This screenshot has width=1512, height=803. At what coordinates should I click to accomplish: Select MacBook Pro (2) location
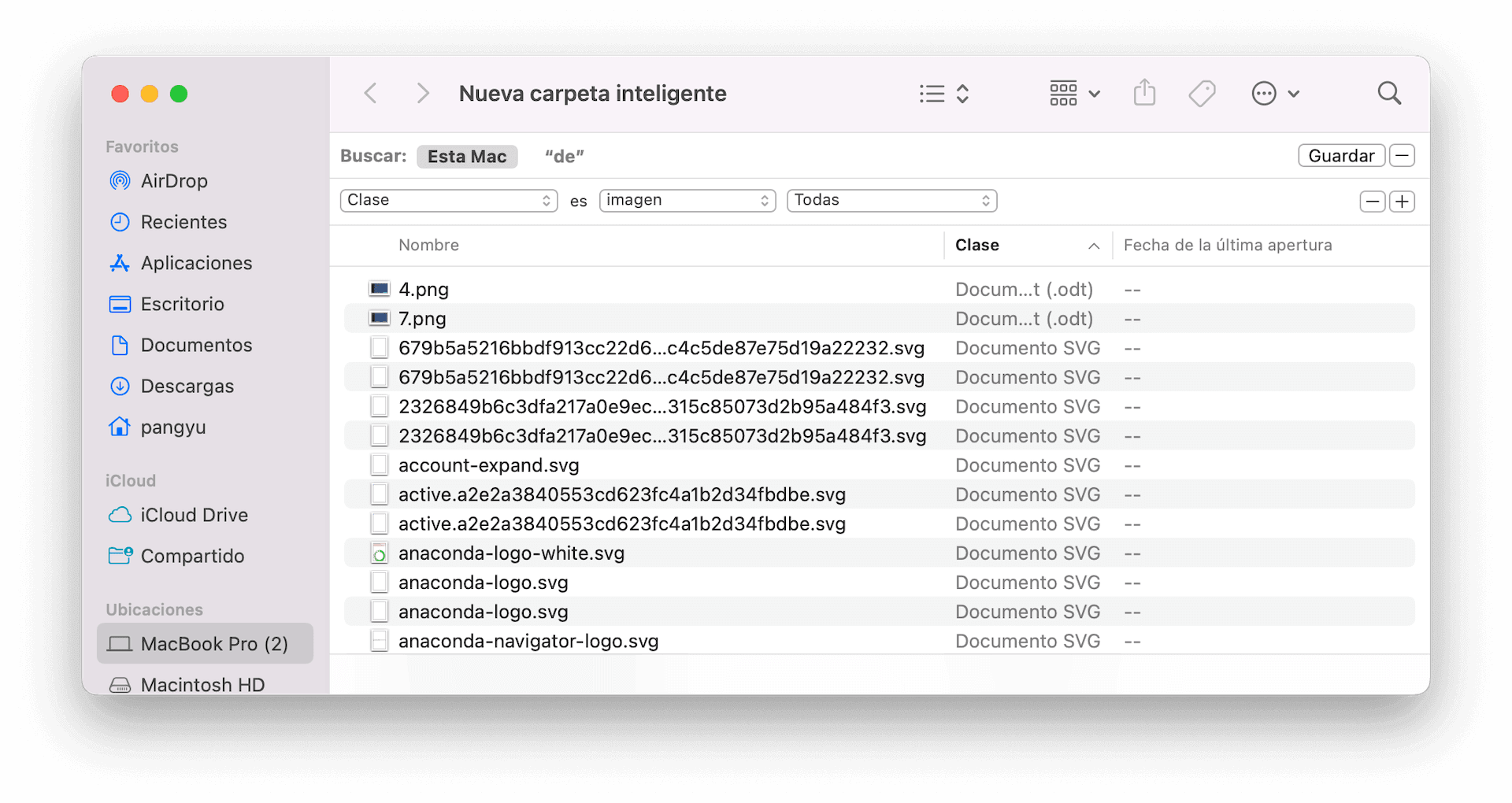click(x=205, y=644)
